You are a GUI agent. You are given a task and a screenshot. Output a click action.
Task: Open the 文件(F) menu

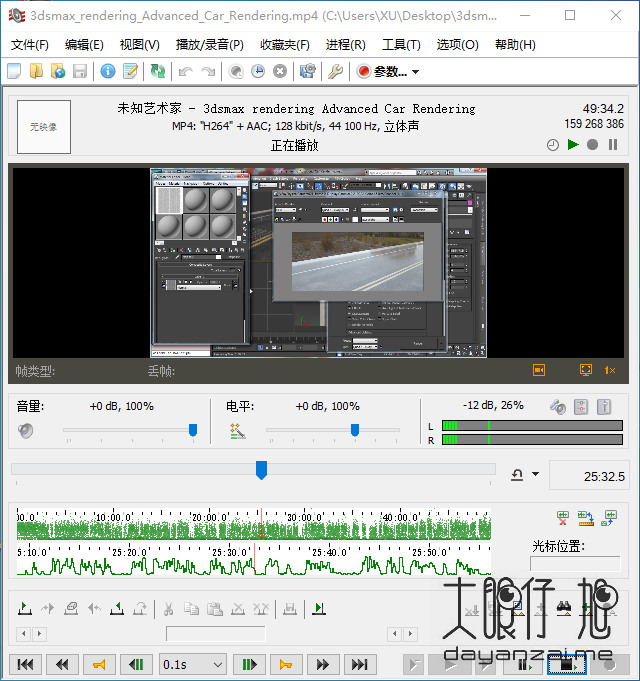pos(30,45)
